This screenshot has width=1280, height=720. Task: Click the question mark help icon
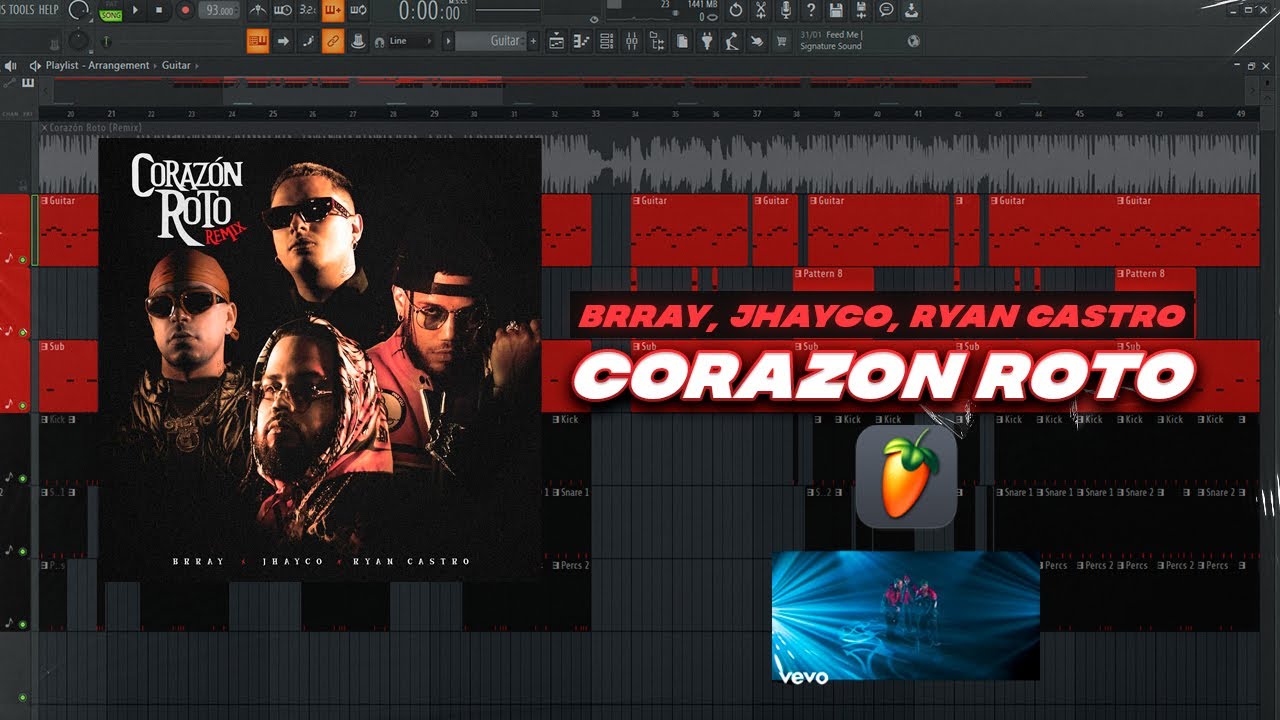[x=811, y=11]
